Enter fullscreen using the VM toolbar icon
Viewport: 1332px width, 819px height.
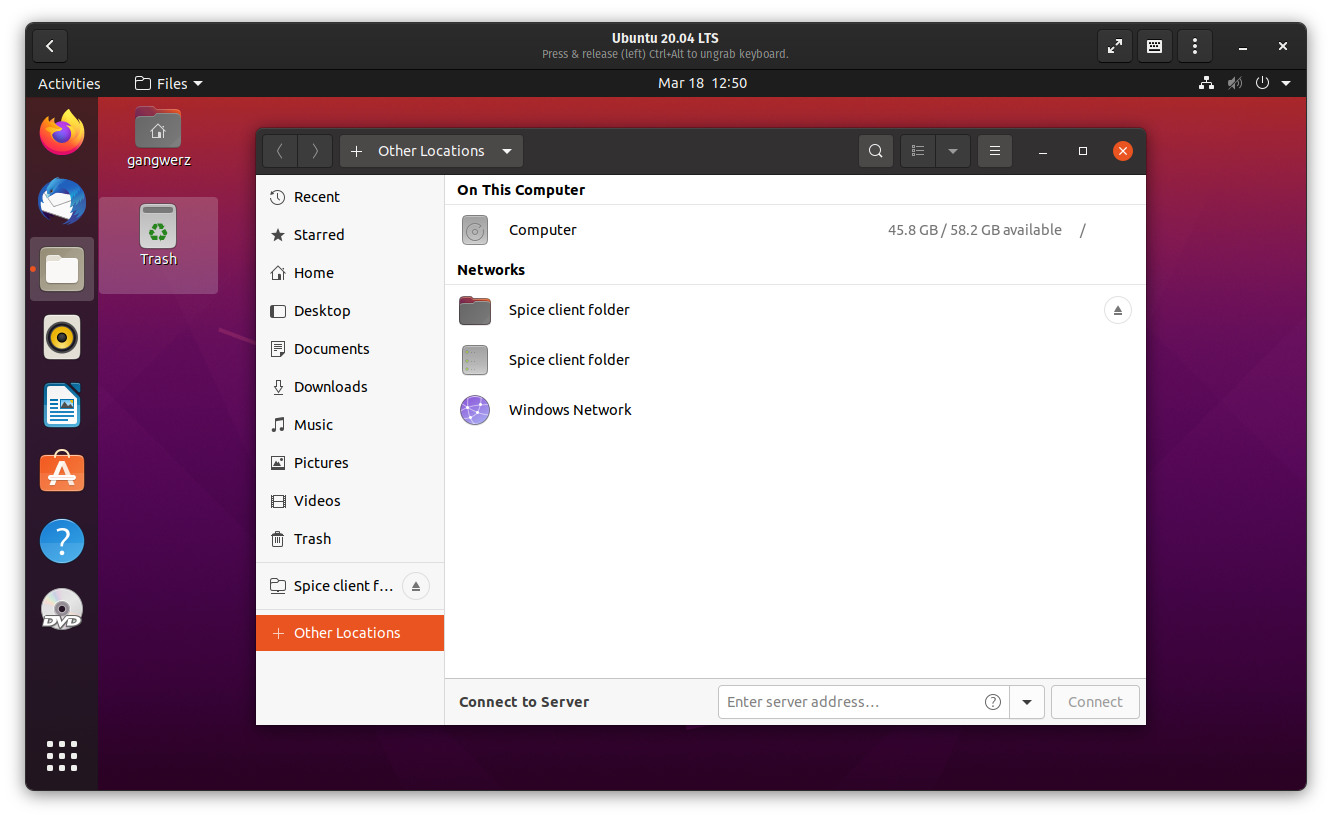[x=1114, y=46]
